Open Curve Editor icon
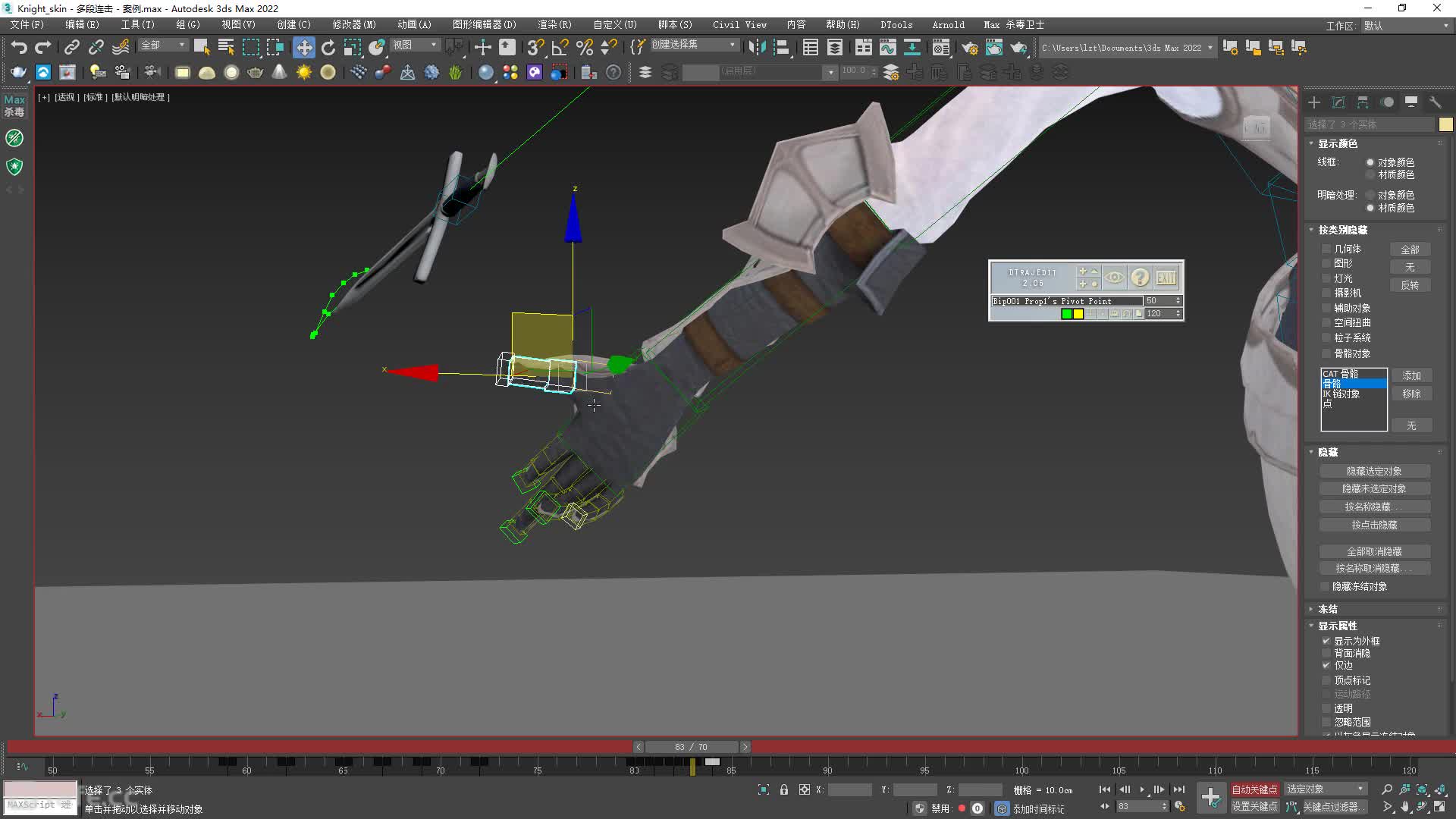The width and height of the screenshot is (1456, 819). point(887,47)
